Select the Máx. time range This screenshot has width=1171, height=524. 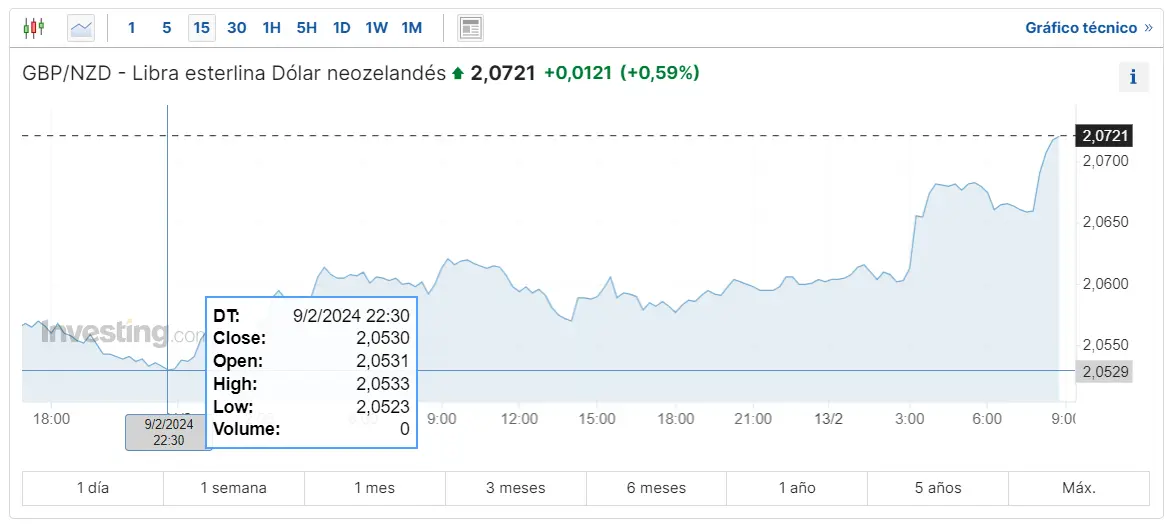pyautogui.click(x=1079, y=488)
